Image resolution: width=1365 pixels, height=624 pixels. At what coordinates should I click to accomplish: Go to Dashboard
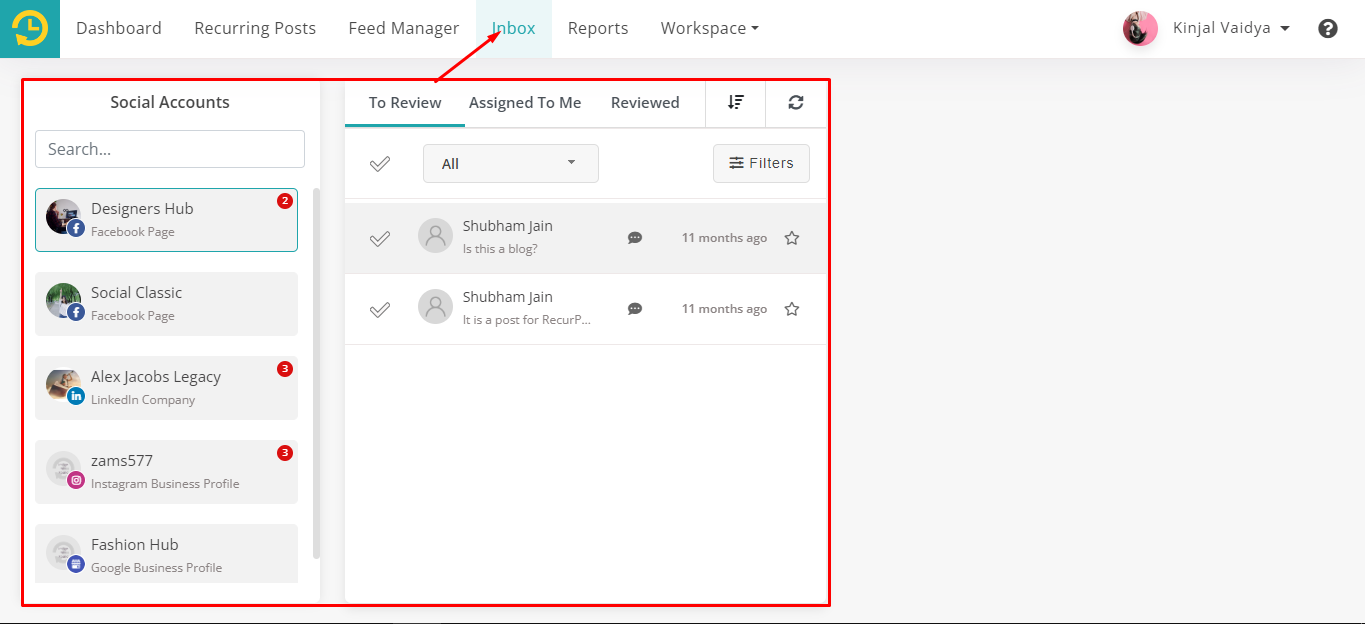(x=119, y=28)
